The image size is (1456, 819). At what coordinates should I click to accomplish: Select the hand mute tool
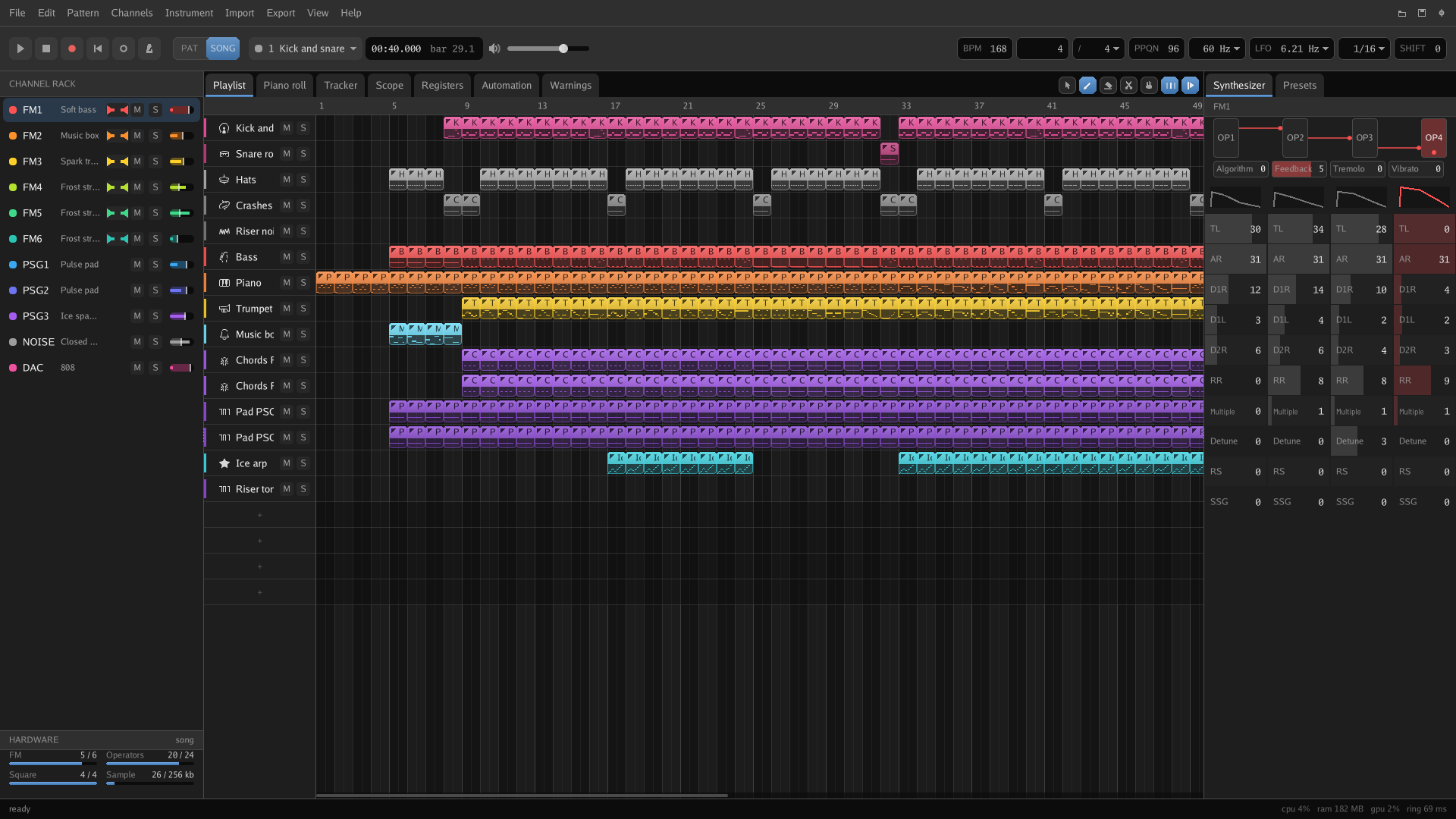click(x=1149, y=86)
